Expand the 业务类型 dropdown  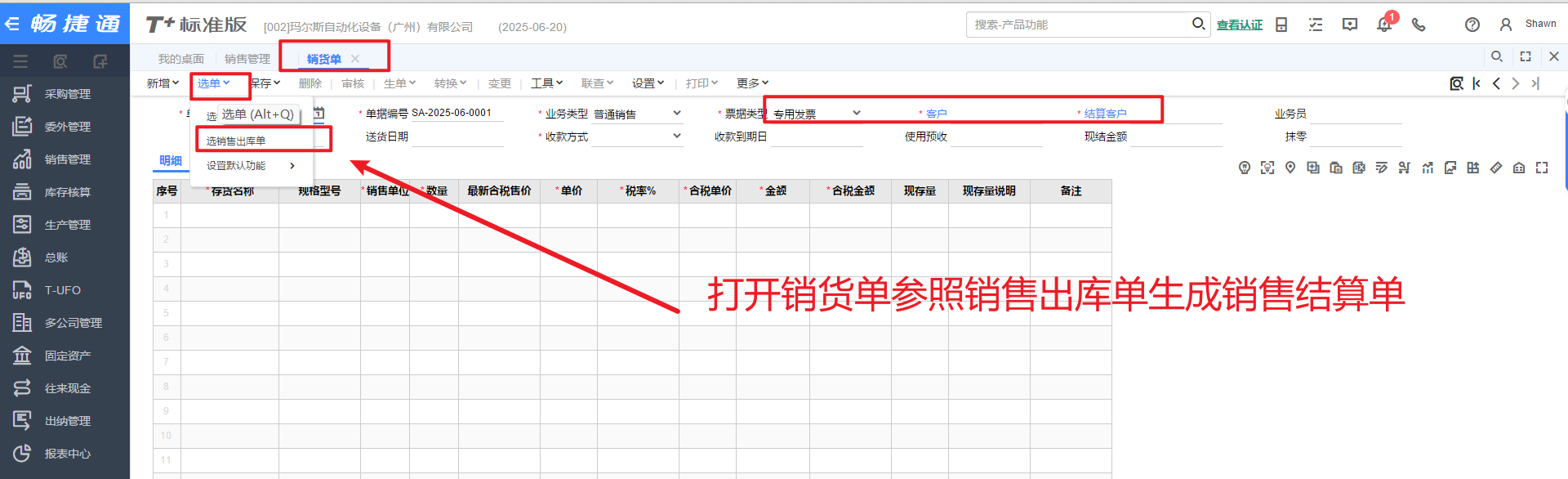coord(676,114)
